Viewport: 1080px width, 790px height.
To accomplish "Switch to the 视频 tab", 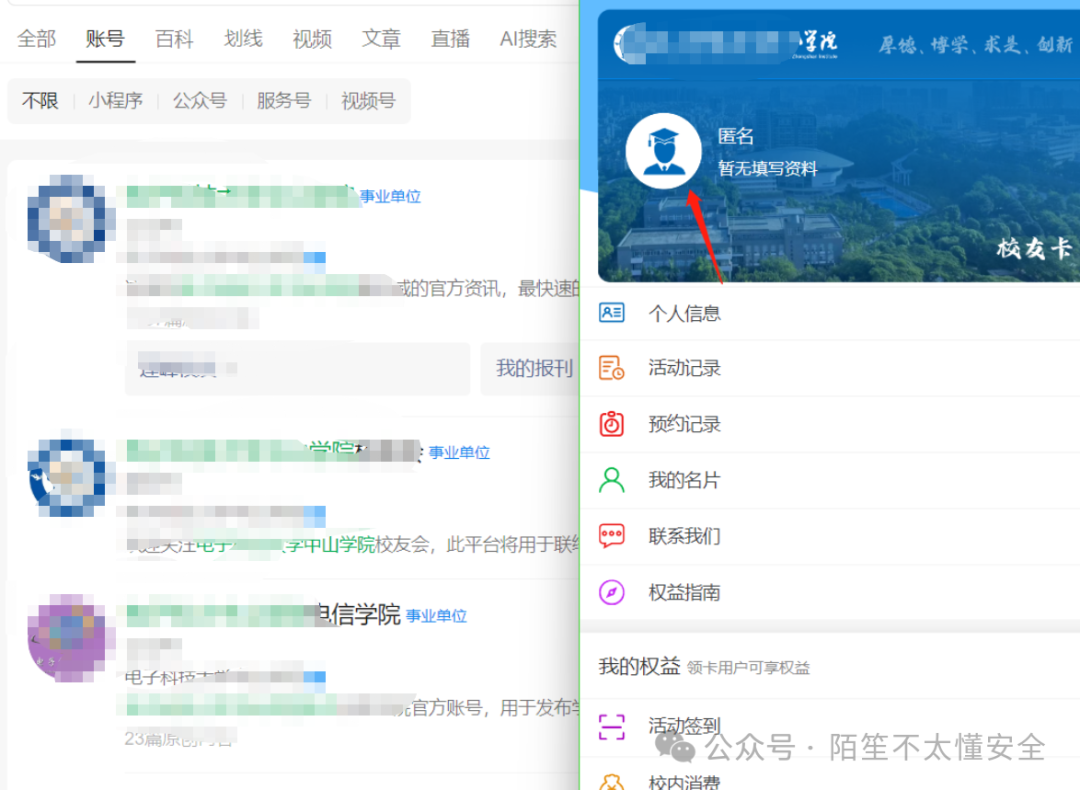I will 311,39.
